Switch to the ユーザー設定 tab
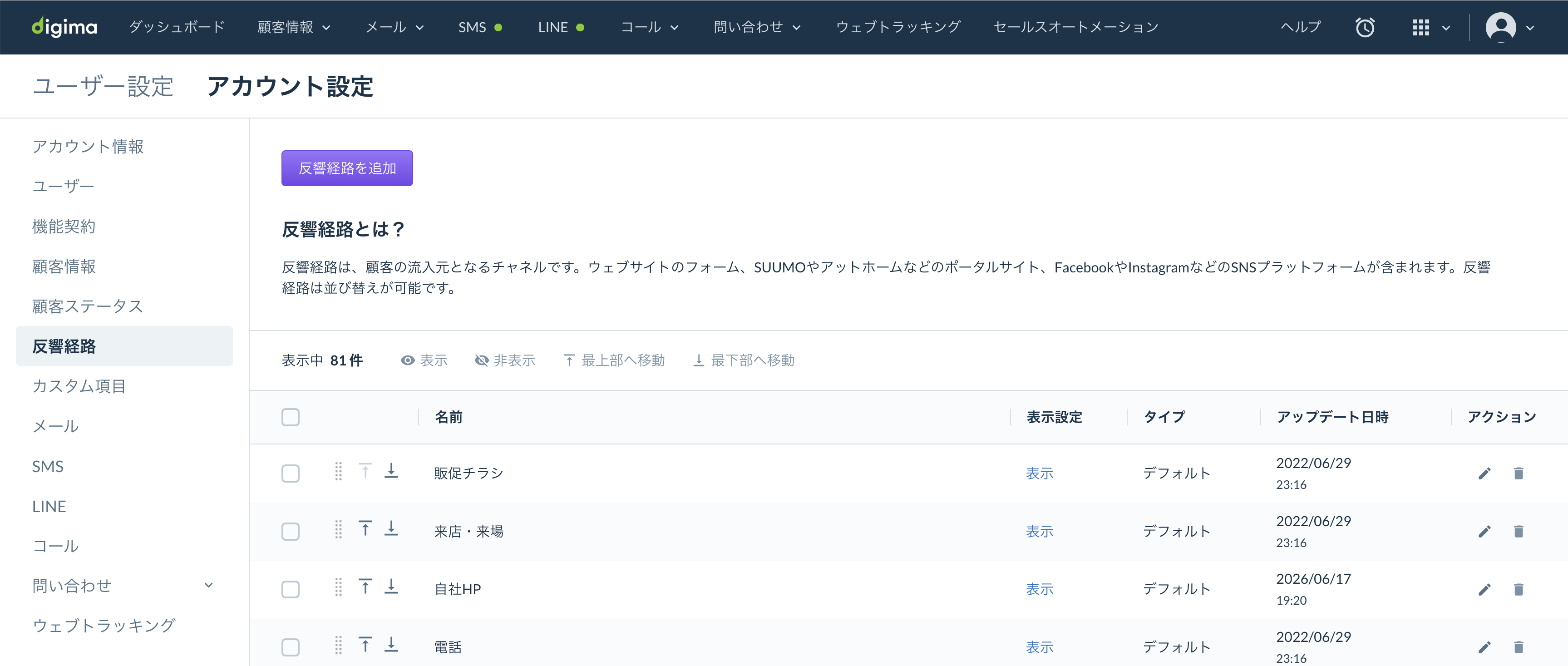Image resolution: width=1568 pixels, height=666 pixels. click(103, 86)
